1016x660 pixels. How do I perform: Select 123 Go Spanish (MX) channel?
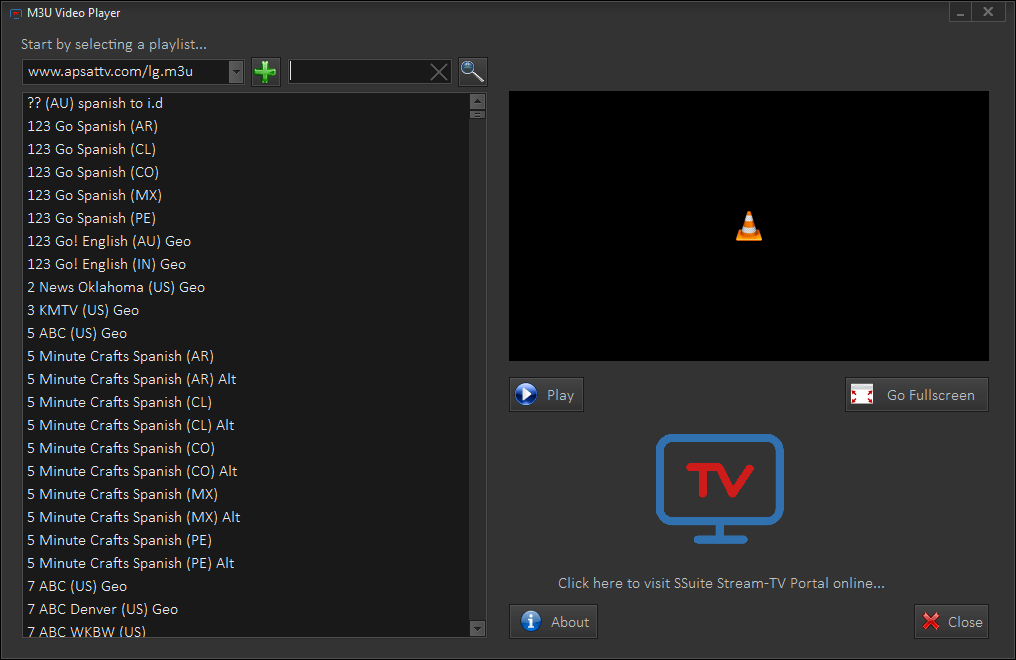(94, 195)
